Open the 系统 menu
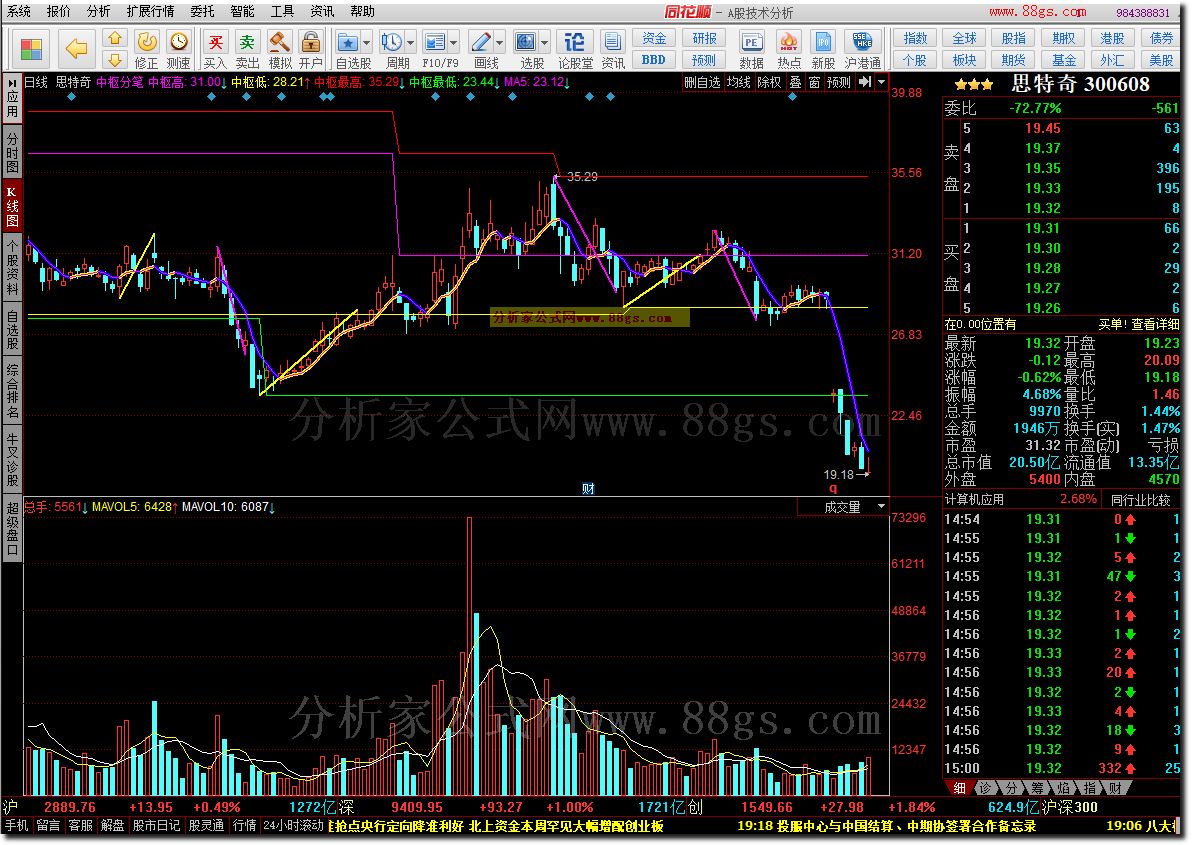The image size is (1192, 845). tap(18, 11)
